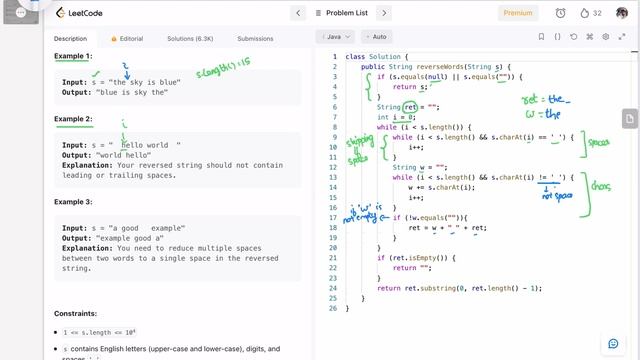Click 'Example 1:' heading

[x=73, y=56]
